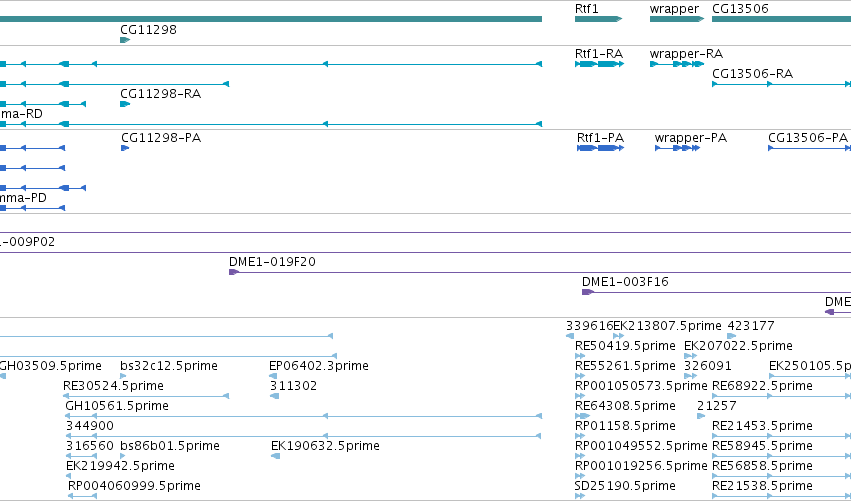Click the RE56858.5prime label

click(x=763, y=466)
